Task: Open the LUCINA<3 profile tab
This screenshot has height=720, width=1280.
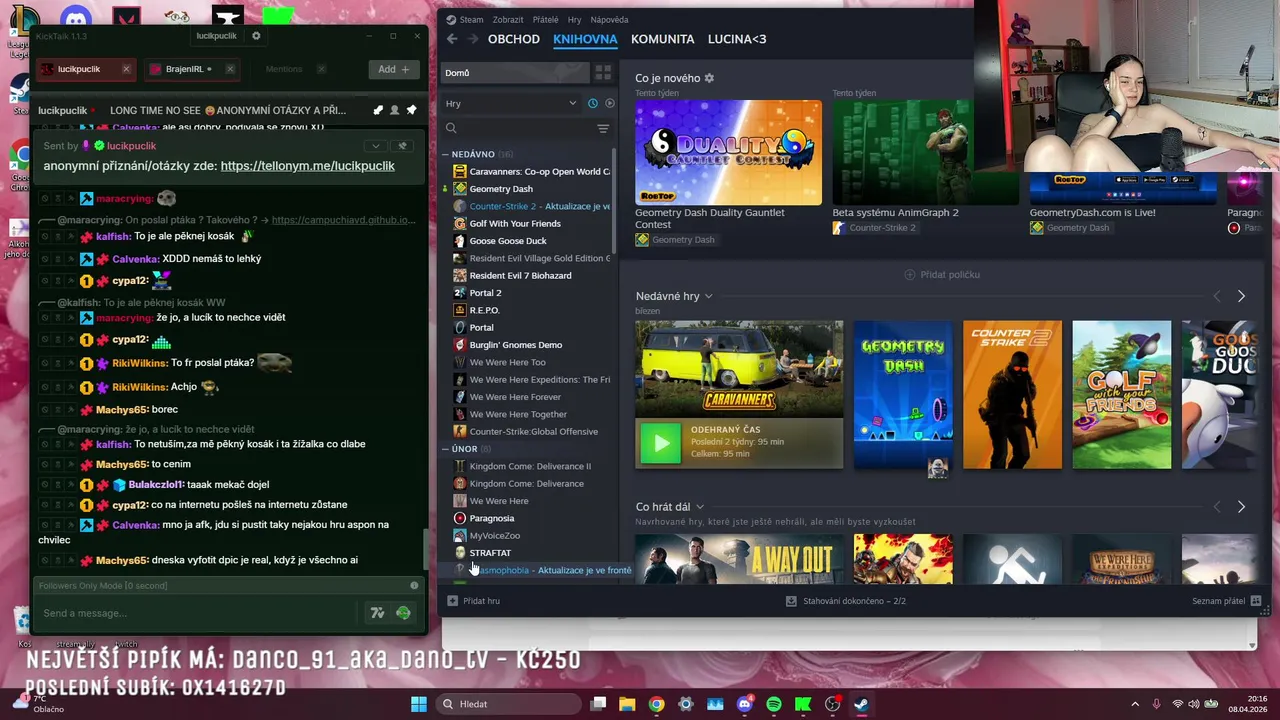Action: tap(737, 39)
